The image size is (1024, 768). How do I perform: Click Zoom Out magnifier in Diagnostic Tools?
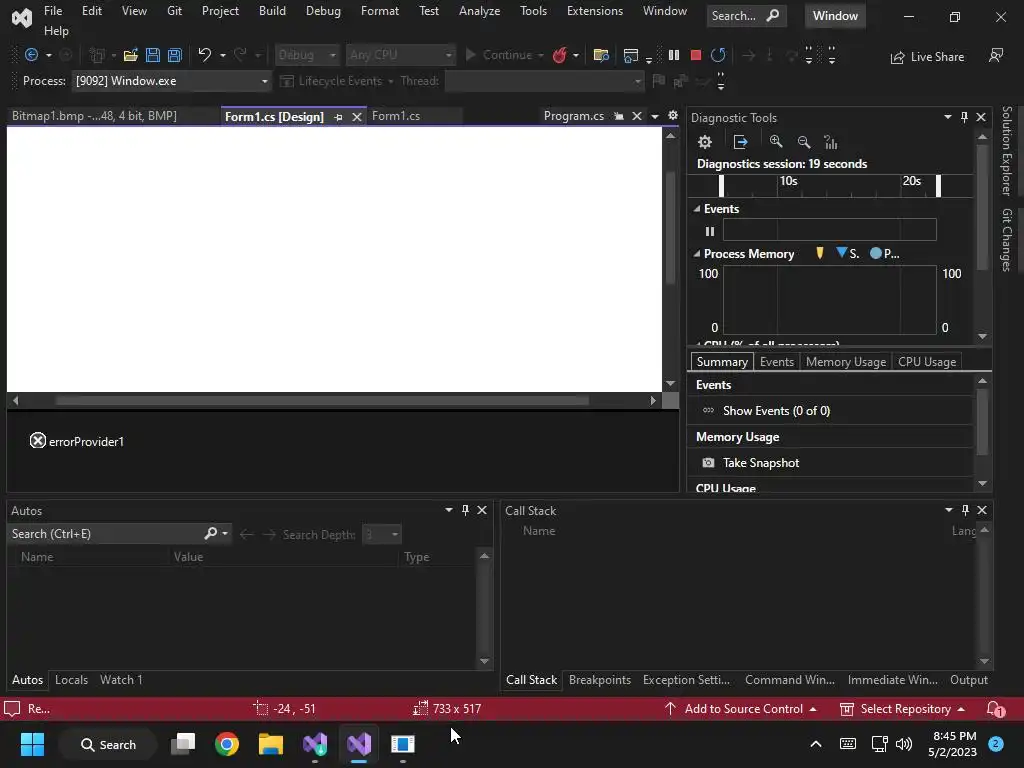(x=804, y=142)
